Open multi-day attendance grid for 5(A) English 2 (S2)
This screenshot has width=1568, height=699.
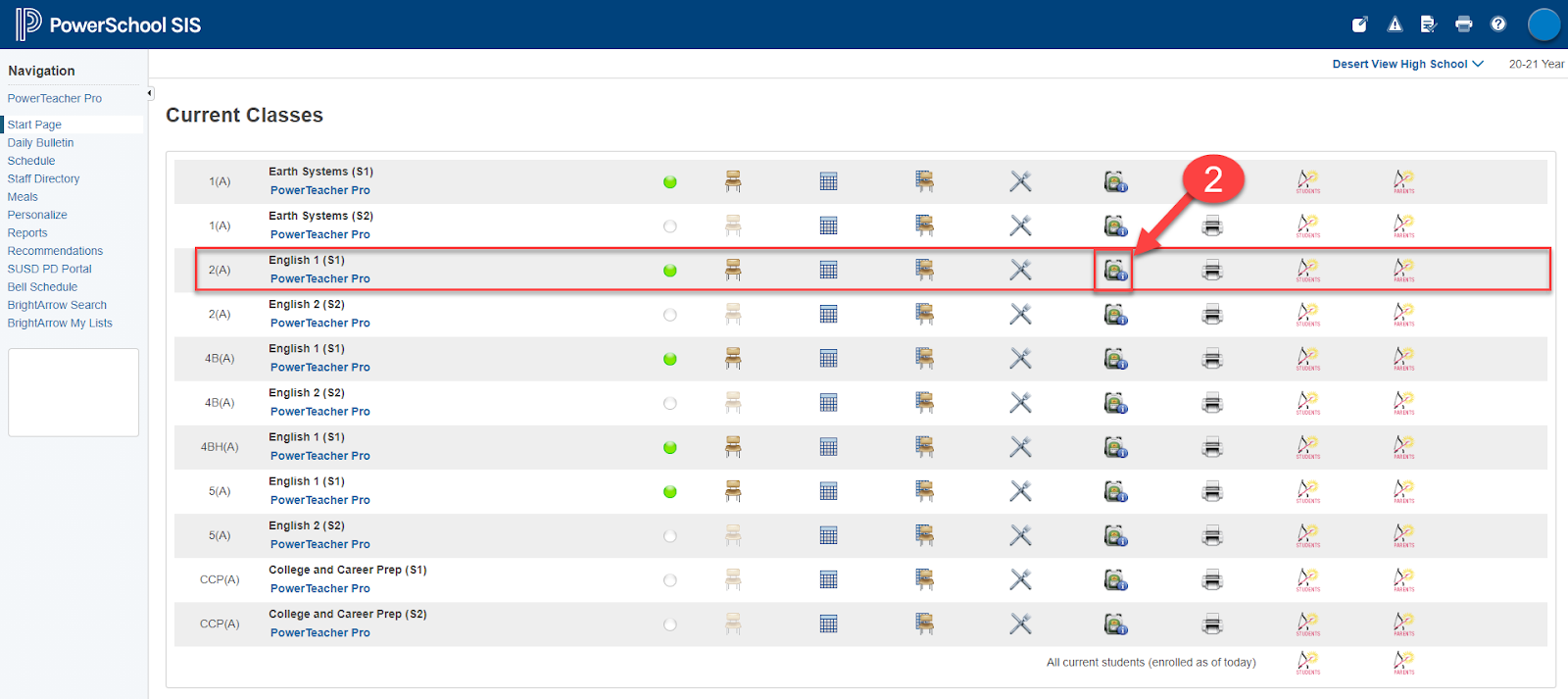828,535
